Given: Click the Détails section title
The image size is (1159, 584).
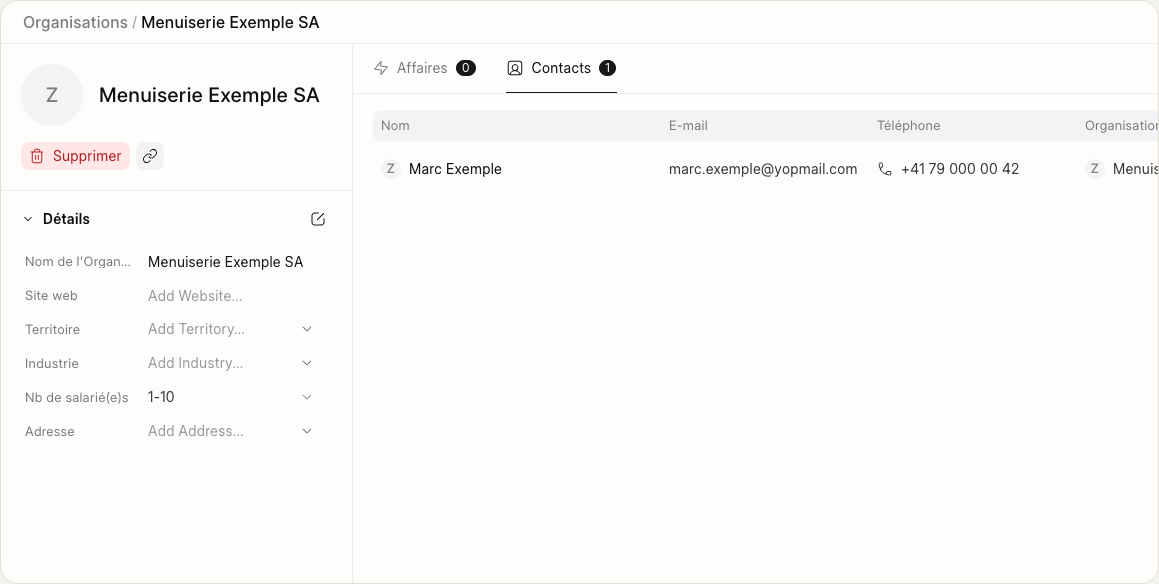Looking at the screenshot, I should coord(67,219).
